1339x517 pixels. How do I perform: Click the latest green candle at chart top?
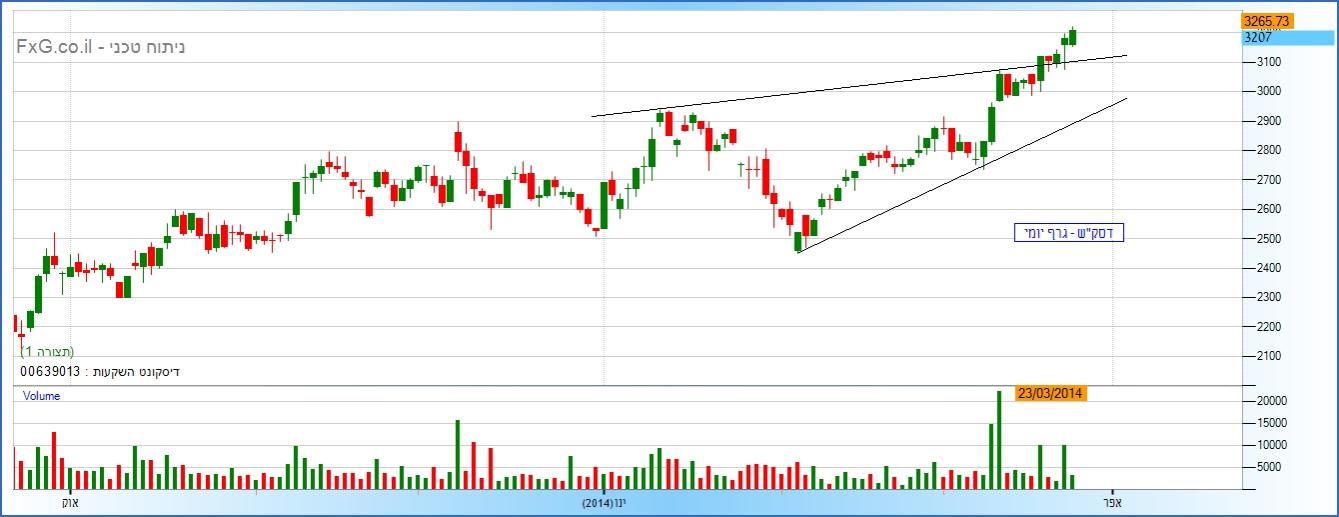point(1073,36)
